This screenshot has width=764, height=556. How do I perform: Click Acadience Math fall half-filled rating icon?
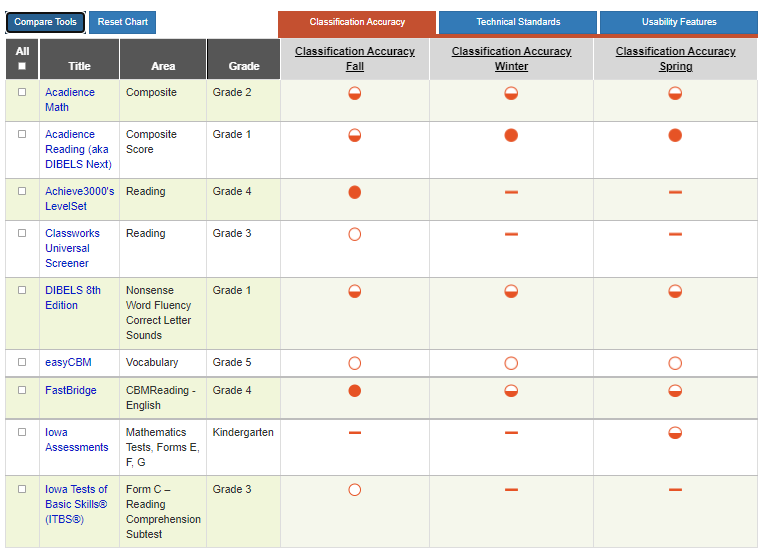click(355, 93)
